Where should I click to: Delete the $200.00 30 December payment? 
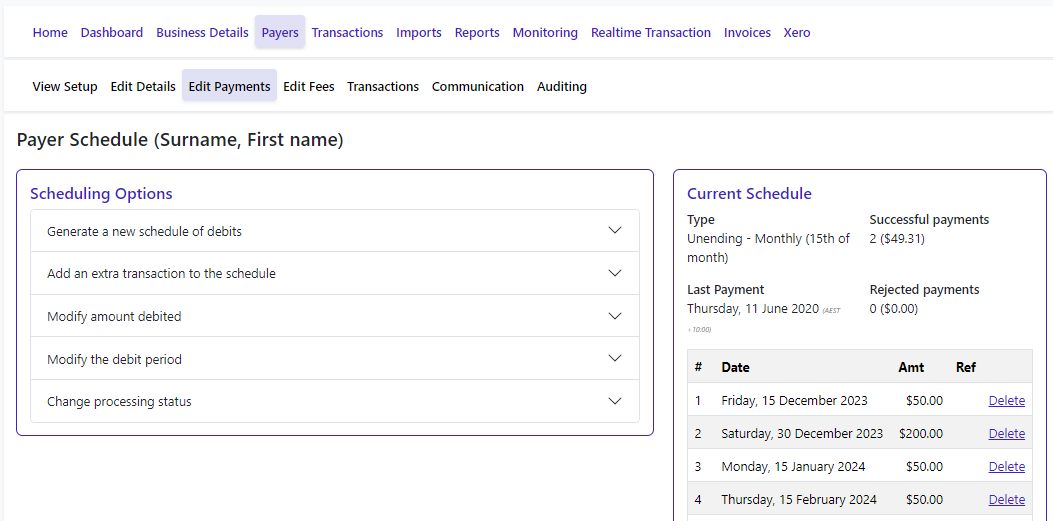tap(1006, 433)
